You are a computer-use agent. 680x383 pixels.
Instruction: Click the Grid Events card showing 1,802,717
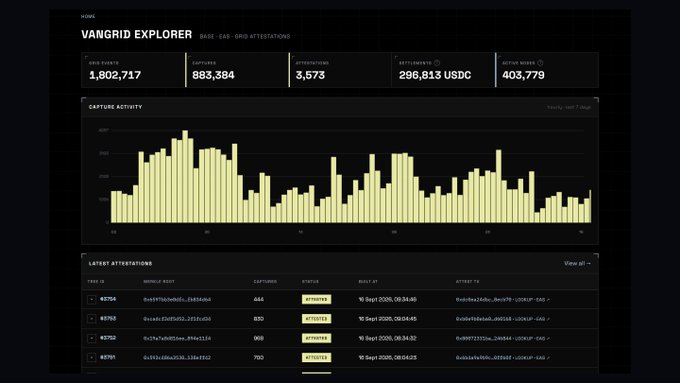[x=133, y=70]
